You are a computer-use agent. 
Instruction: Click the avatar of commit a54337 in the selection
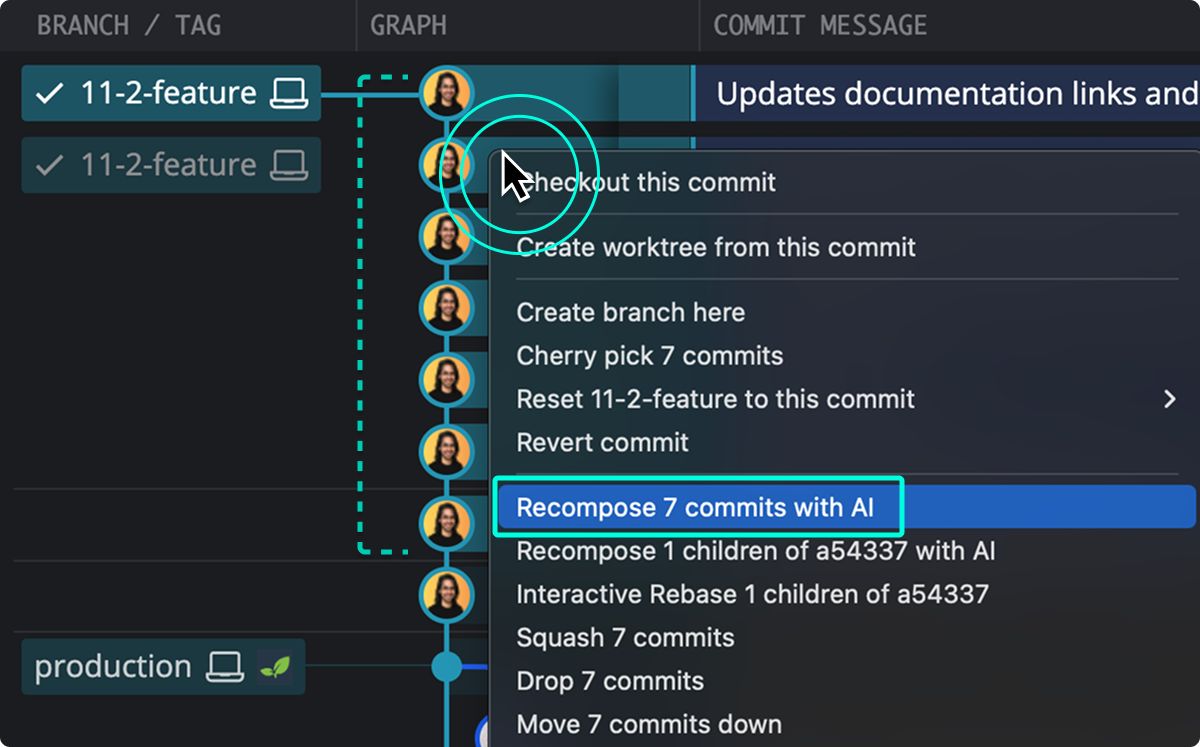[446, 524]
